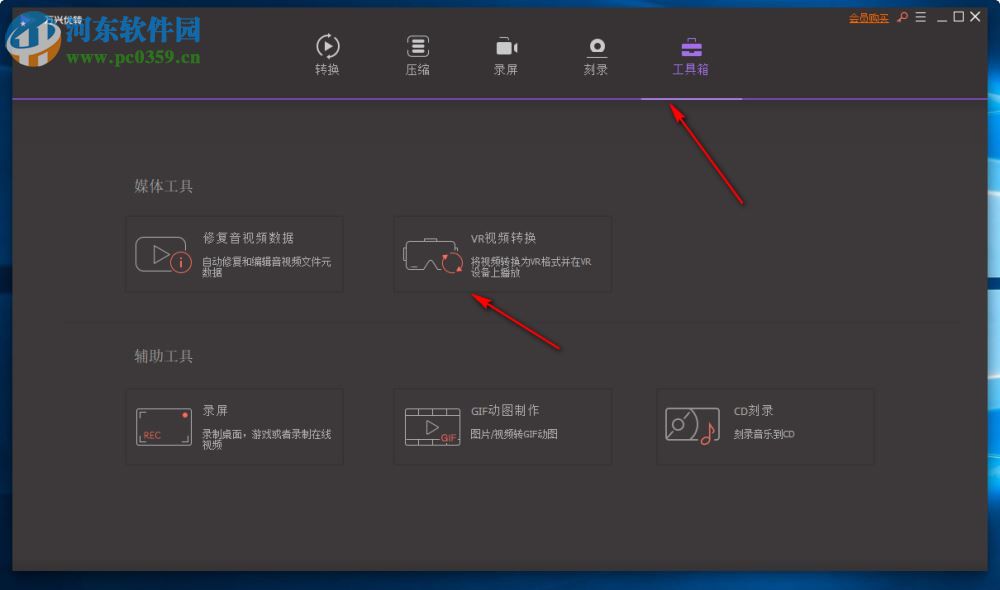Click the GIF动图制作 tool card
Image resolution: width=1000 pixels, height=590 pixels.
(x=503, y=425)
